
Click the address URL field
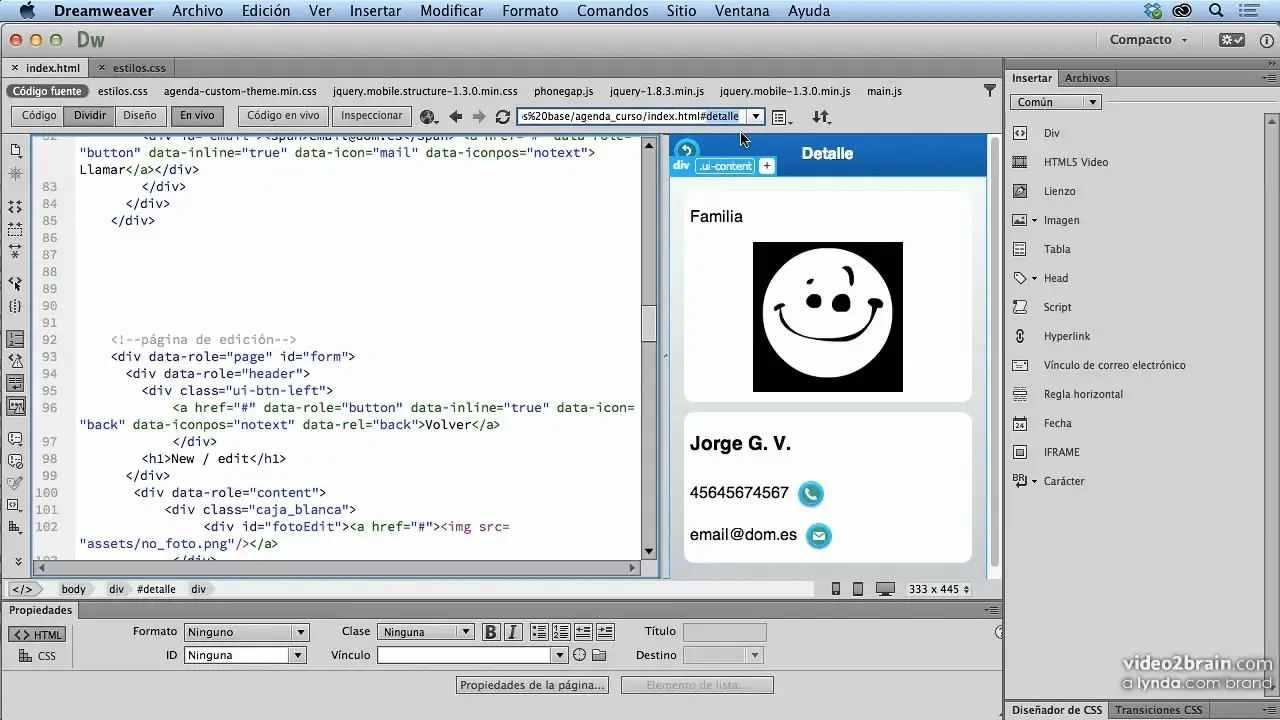(632, 116)
